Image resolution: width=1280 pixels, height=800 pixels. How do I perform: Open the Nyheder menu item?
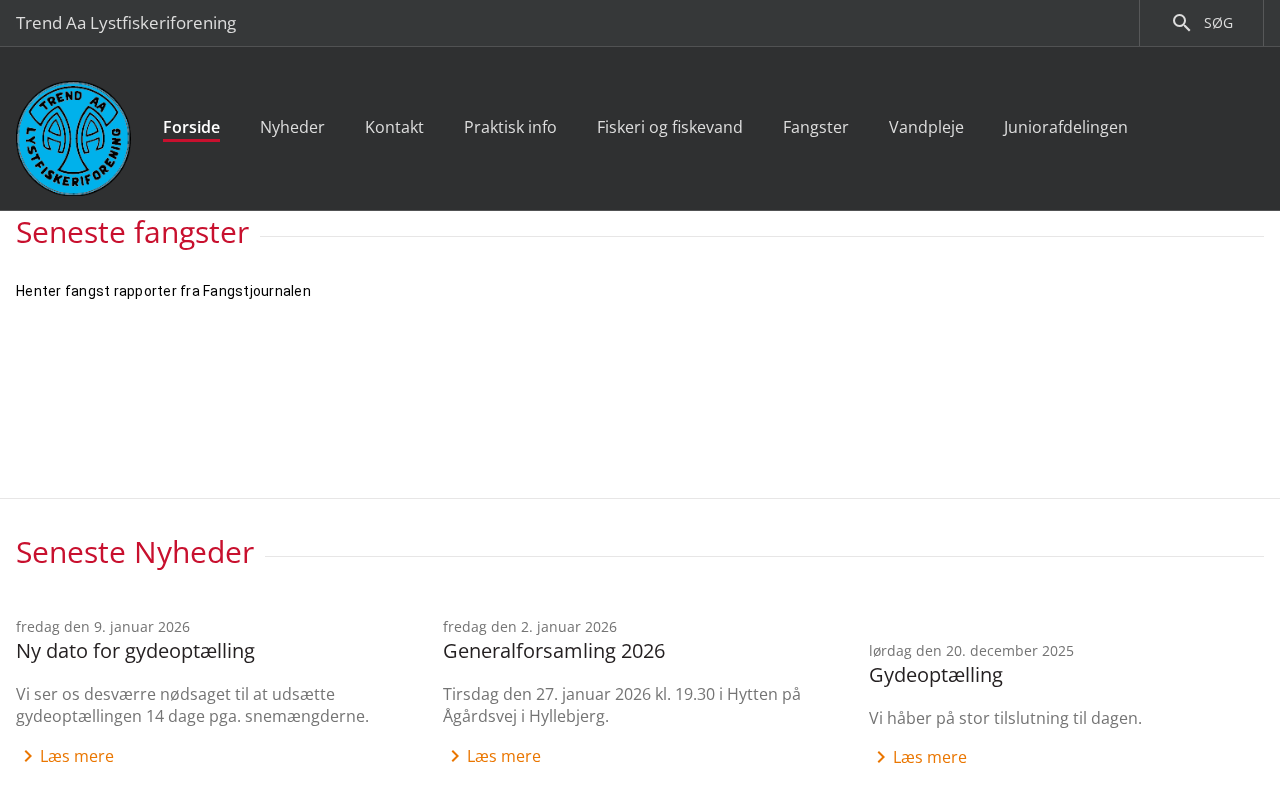click(x=292, y=127)
